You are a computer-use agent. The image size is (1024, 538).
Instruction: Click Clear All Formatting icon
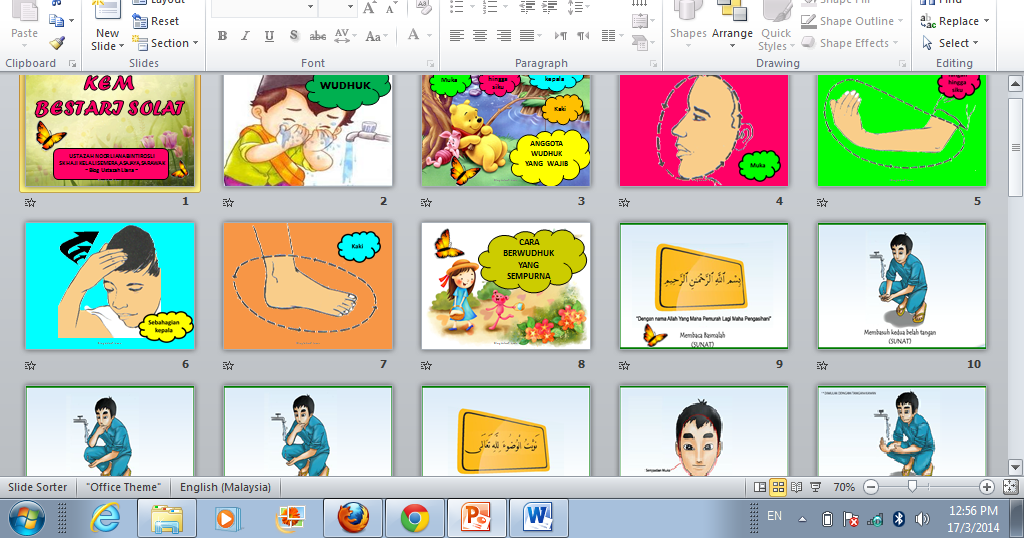pyautogui.click(x=423, y=8)
